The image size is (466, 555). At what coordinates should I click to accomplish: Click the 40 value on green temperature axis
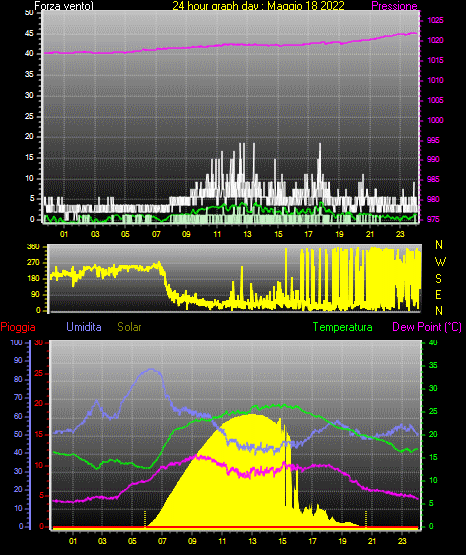pyautogui.click(x=433, y=342)
